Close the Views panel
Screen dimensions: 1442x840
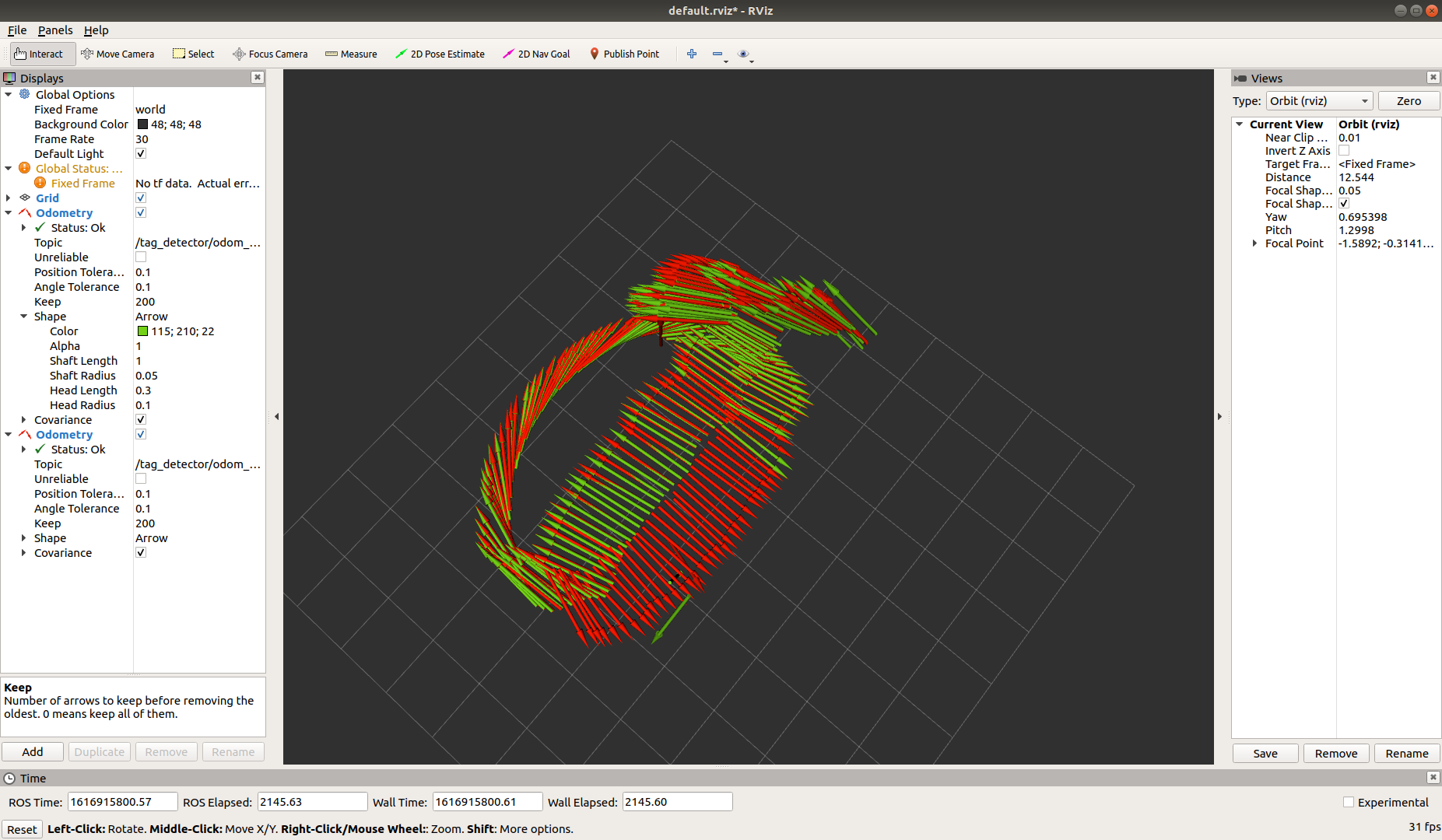tap(1433, 77)
